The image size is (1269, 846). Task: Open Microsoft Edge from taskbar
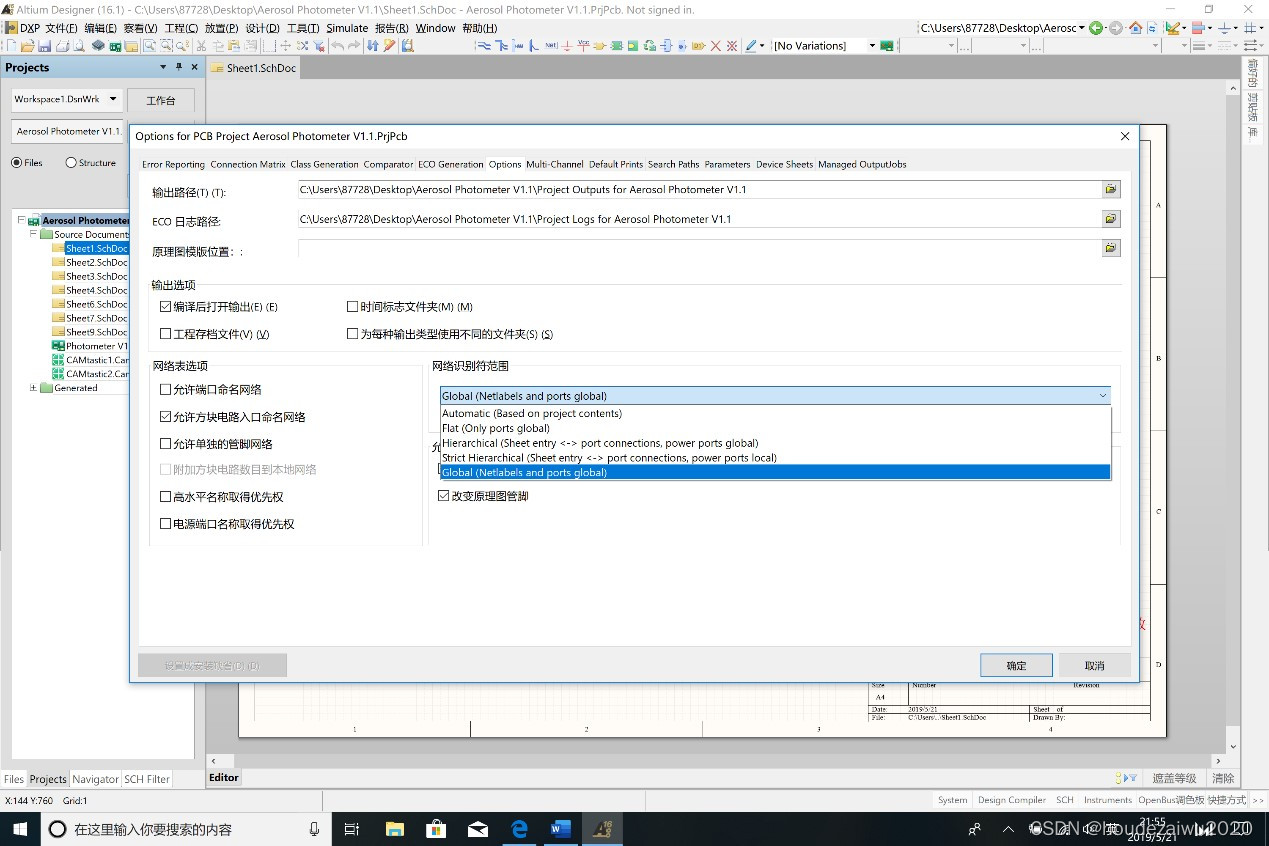[519, 829]
